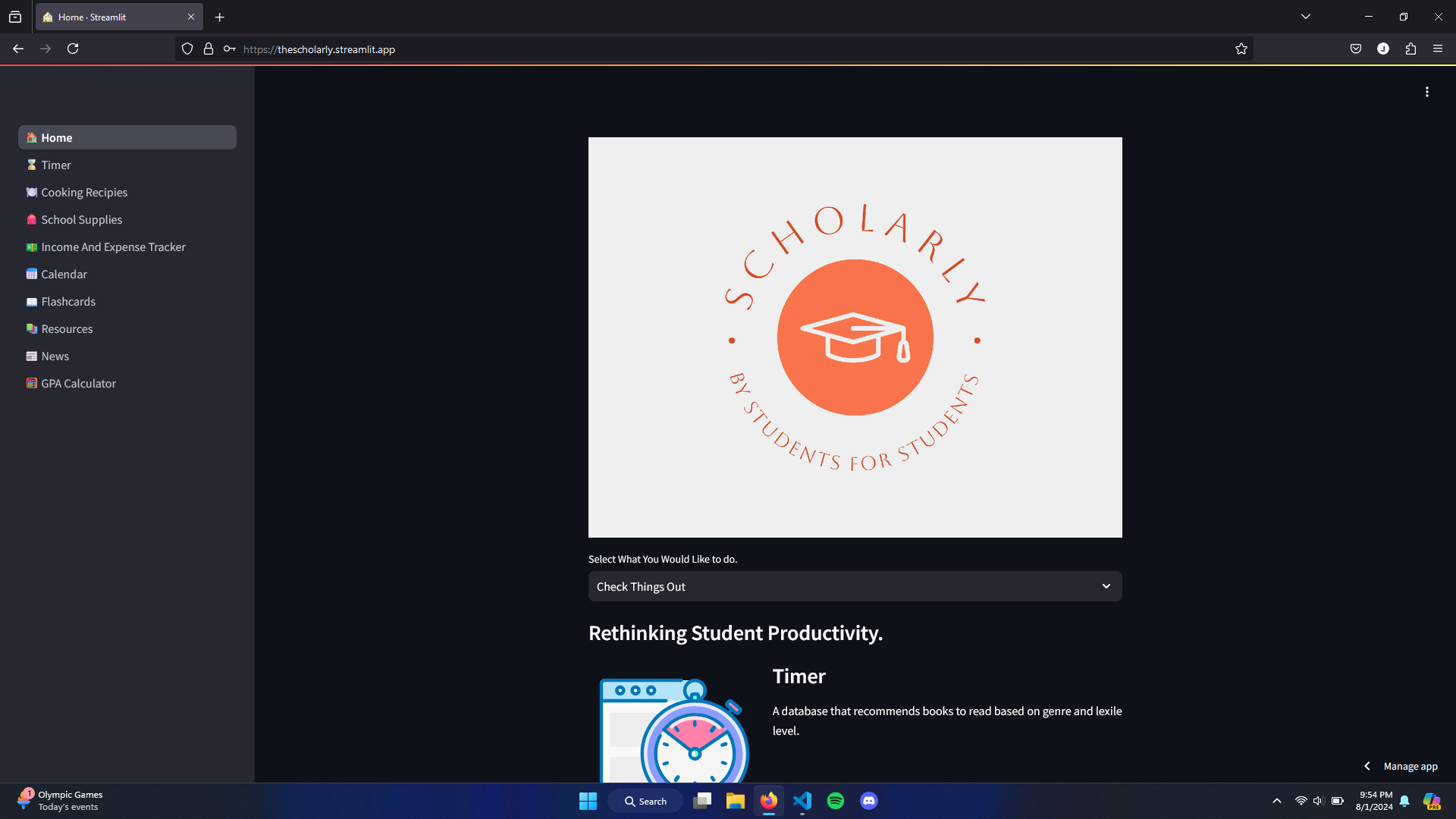
Task: Expand the list all tabs chevron
Action: coord(1306,17)
